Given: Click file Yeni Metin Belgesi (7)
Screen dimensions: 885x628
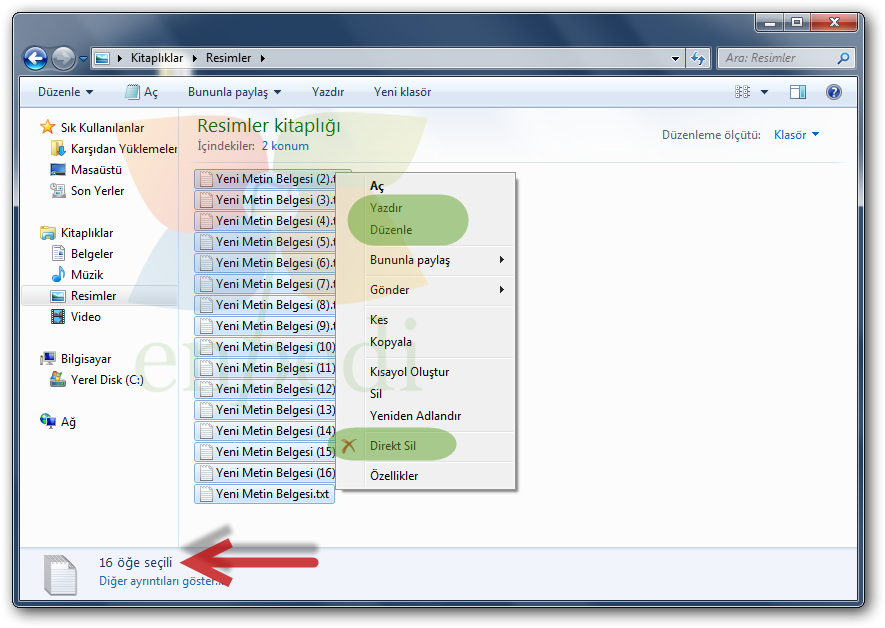Looking at the screenshot, I should [x=265, y=284].
